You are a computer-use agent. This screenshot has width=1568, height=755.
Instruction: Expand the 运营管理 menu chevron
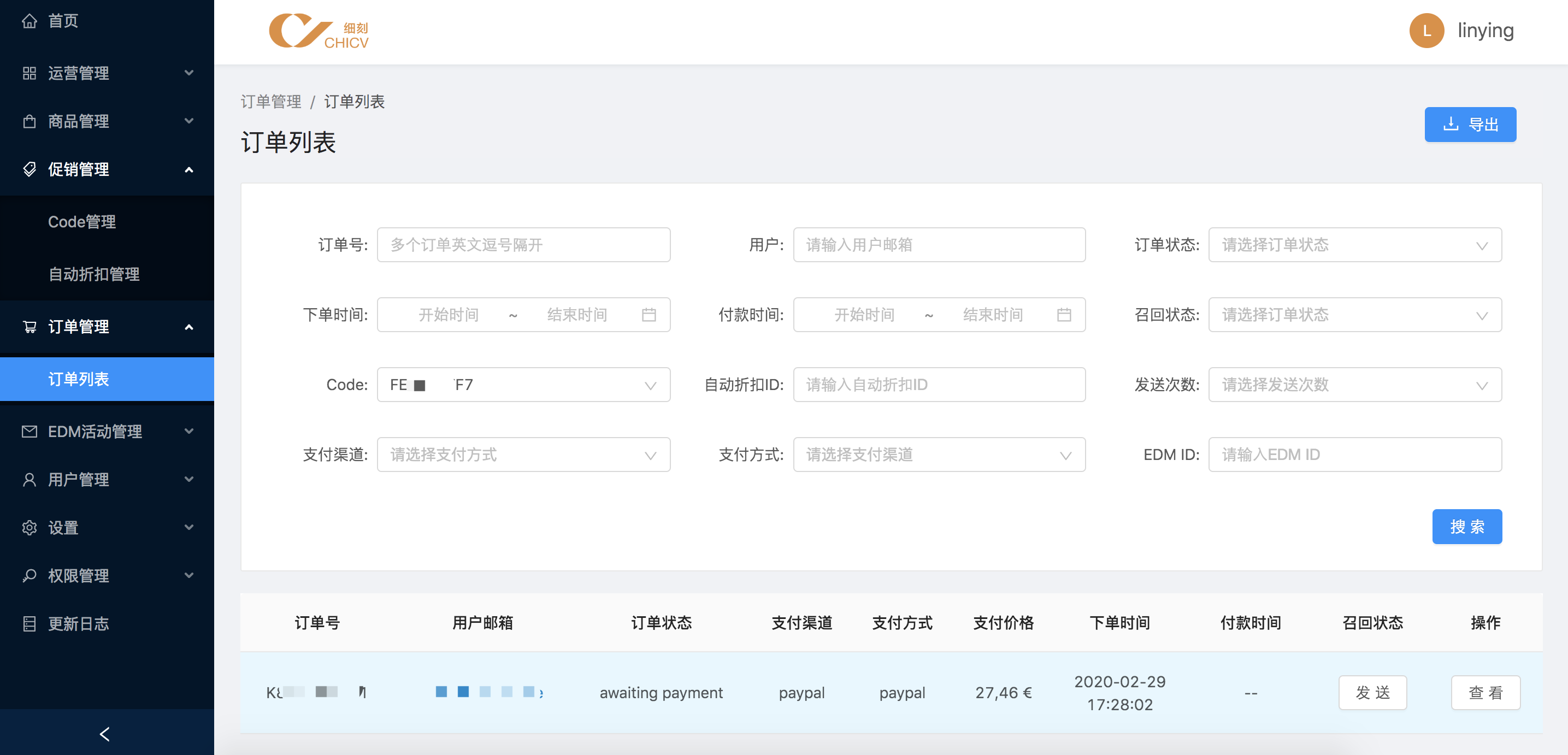(188, 73)
